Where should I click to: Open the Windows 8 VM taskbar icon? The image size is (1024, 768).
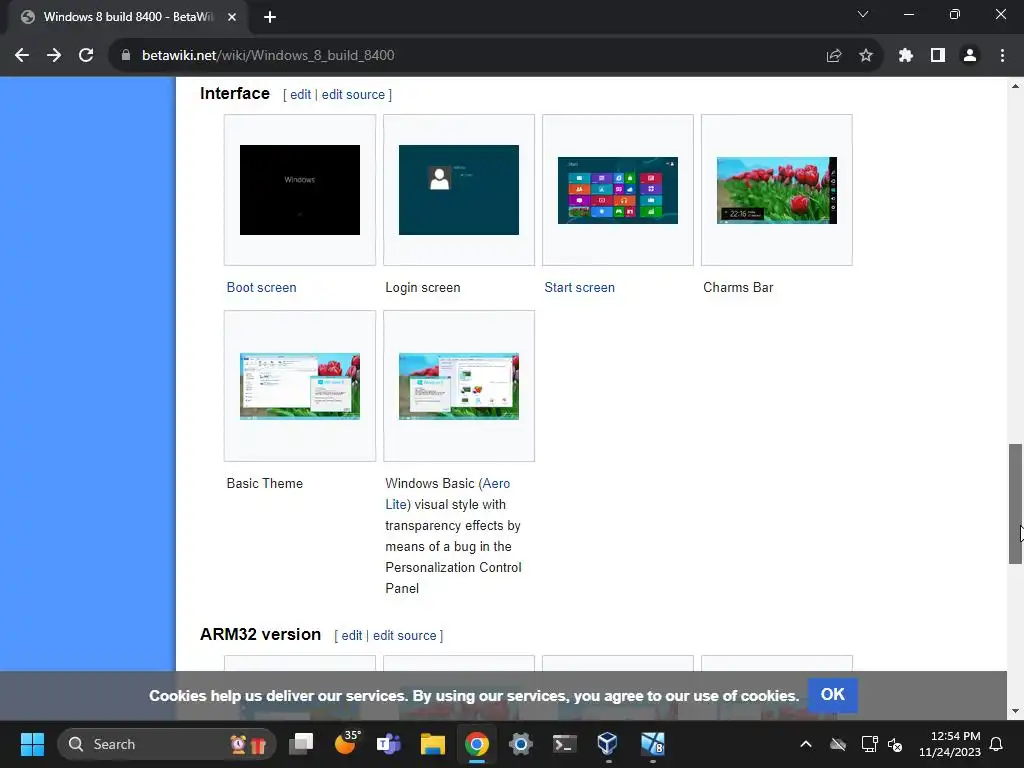(x=652, y=744)
